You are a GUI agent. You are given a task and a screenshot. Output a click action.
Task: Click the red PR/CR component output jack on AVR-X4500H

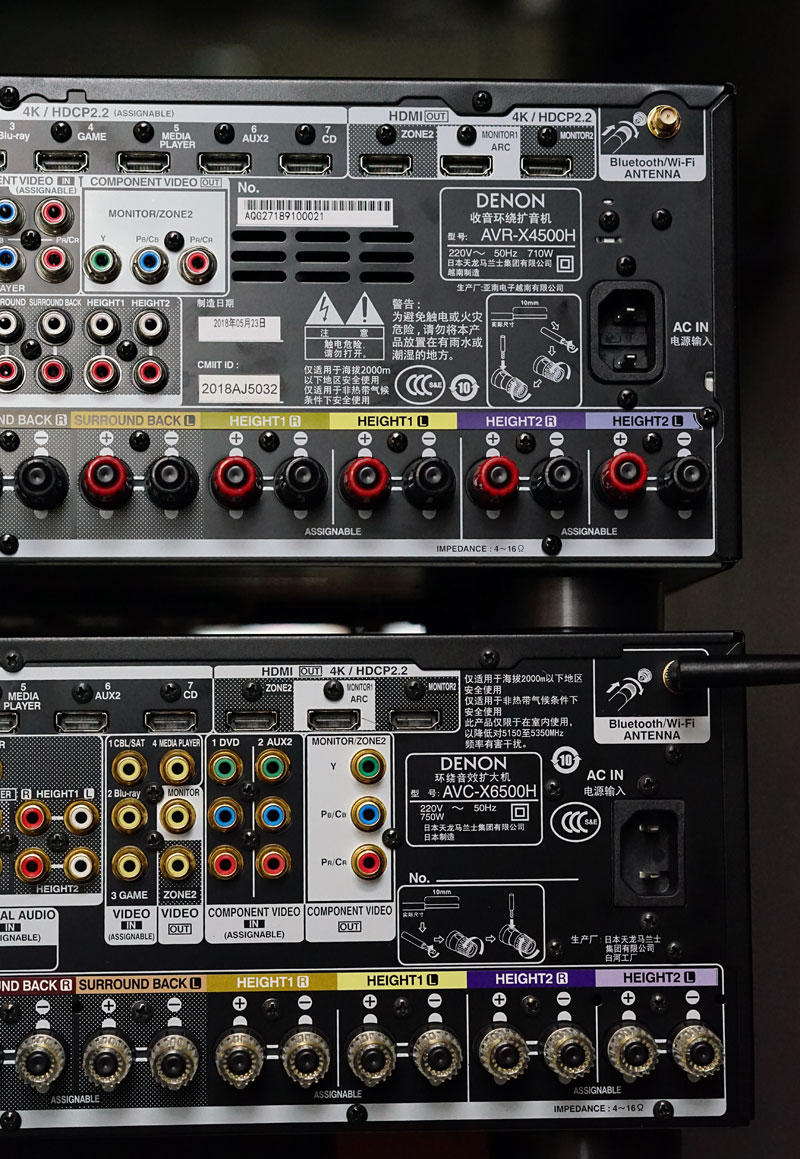pos(197,265)
